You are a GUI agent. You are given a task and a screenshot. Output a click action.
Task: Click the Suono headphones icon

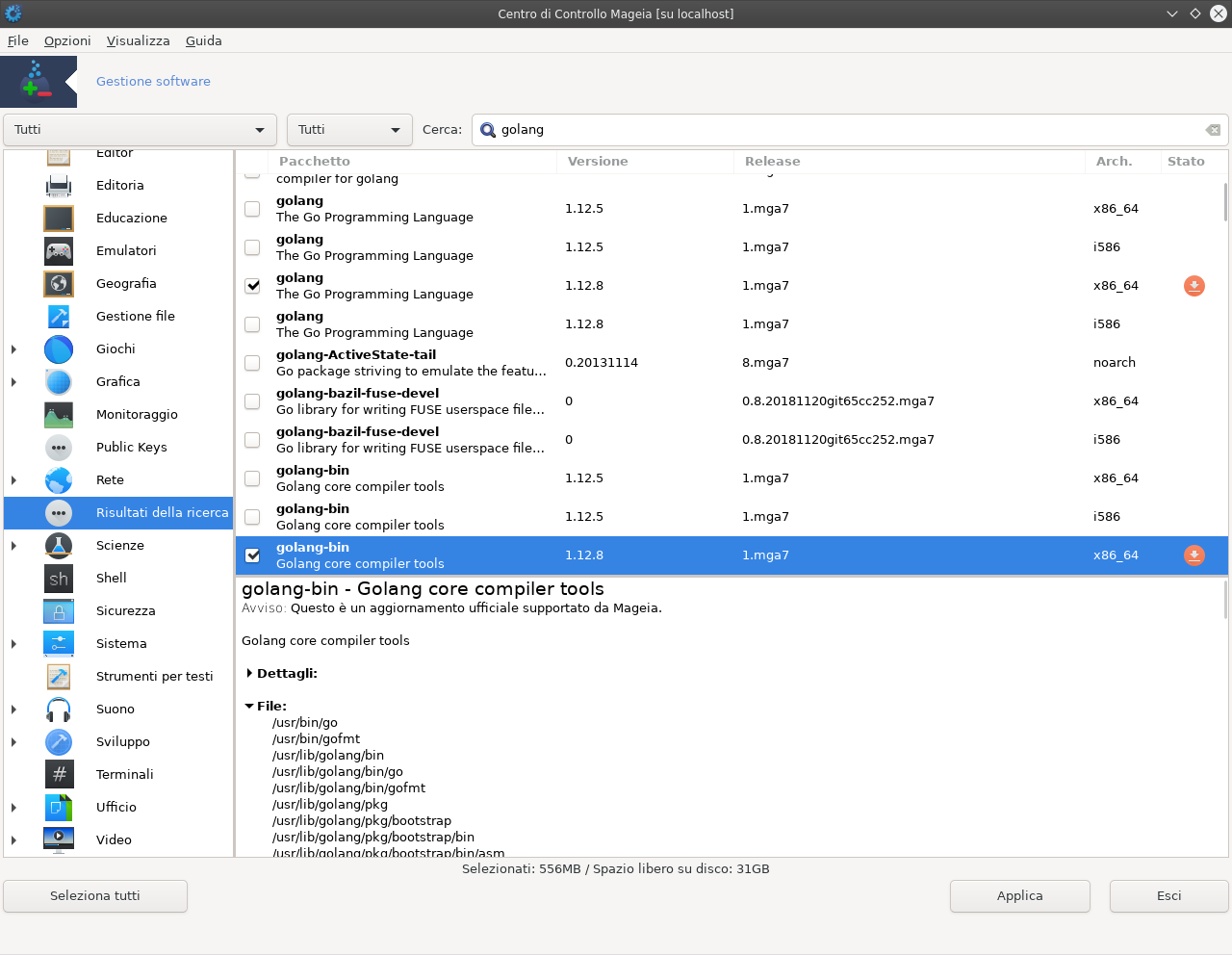click(59, 709)
